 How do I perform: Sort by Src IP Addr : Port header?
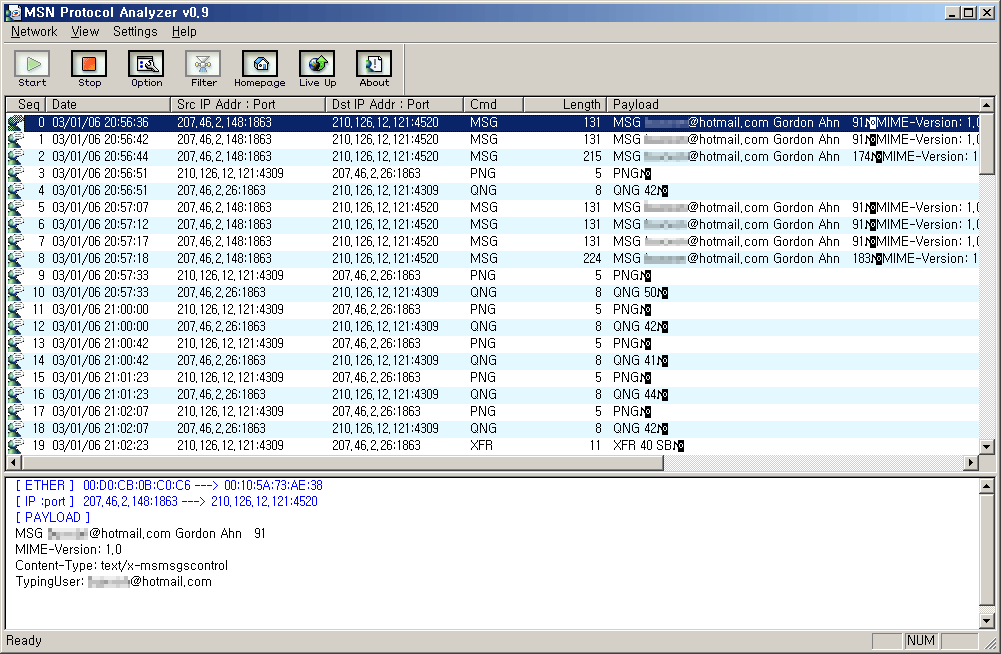click(x=248, y=104)
